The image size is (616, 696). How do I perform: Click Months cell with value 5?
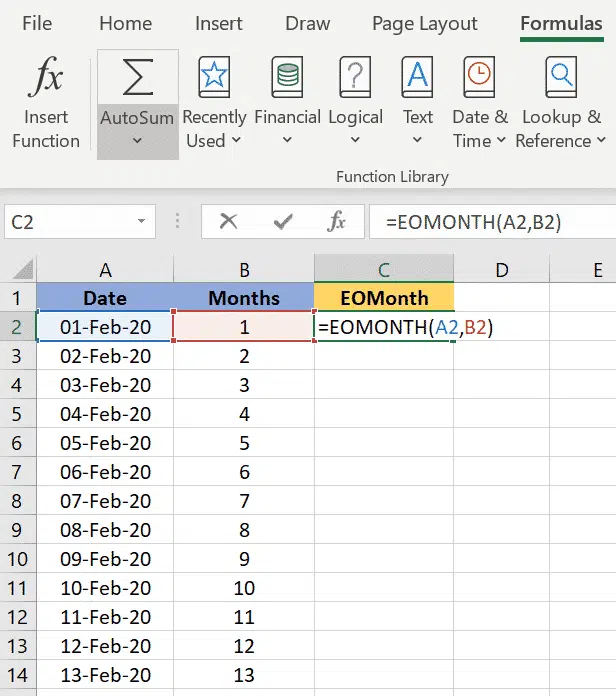[244, 443]
